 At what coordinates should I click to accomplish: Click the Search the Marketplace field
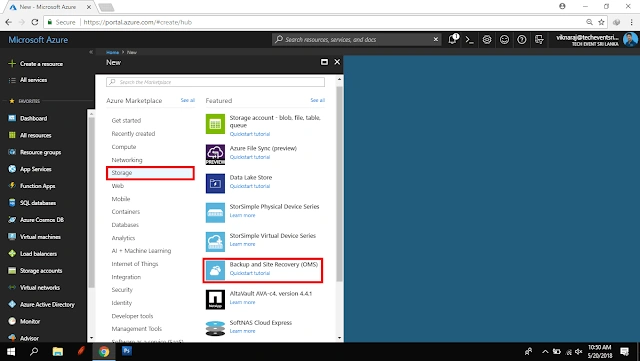215,82
